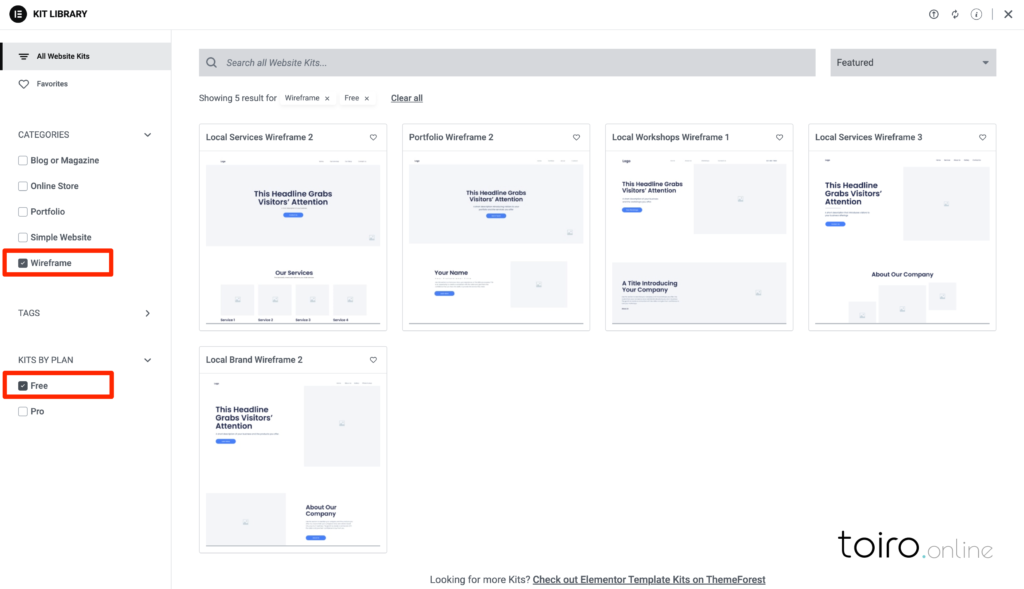Click the import kit upload icon
The image size is (1024, 589).
[x=934, y=14]
